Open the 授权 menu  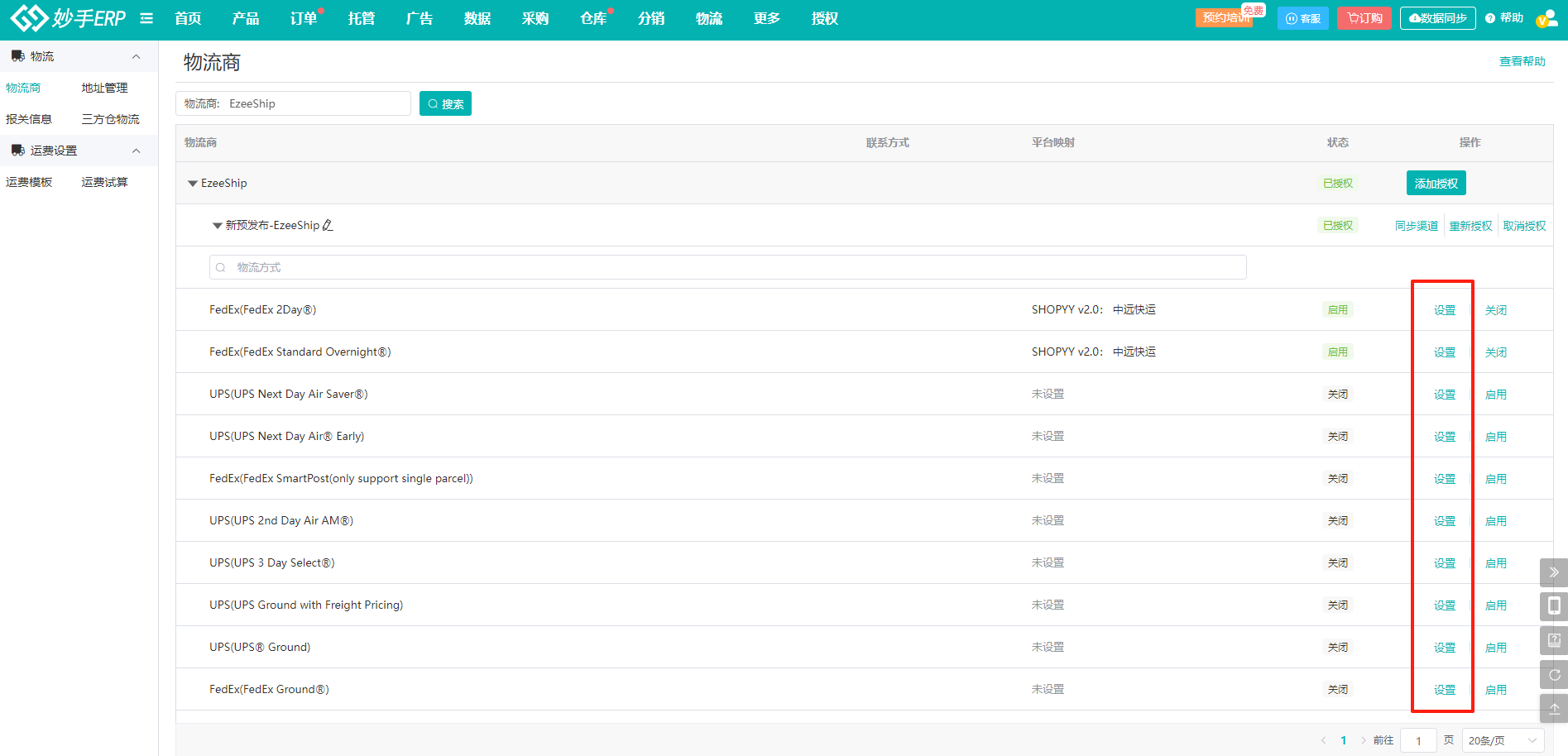825,18
